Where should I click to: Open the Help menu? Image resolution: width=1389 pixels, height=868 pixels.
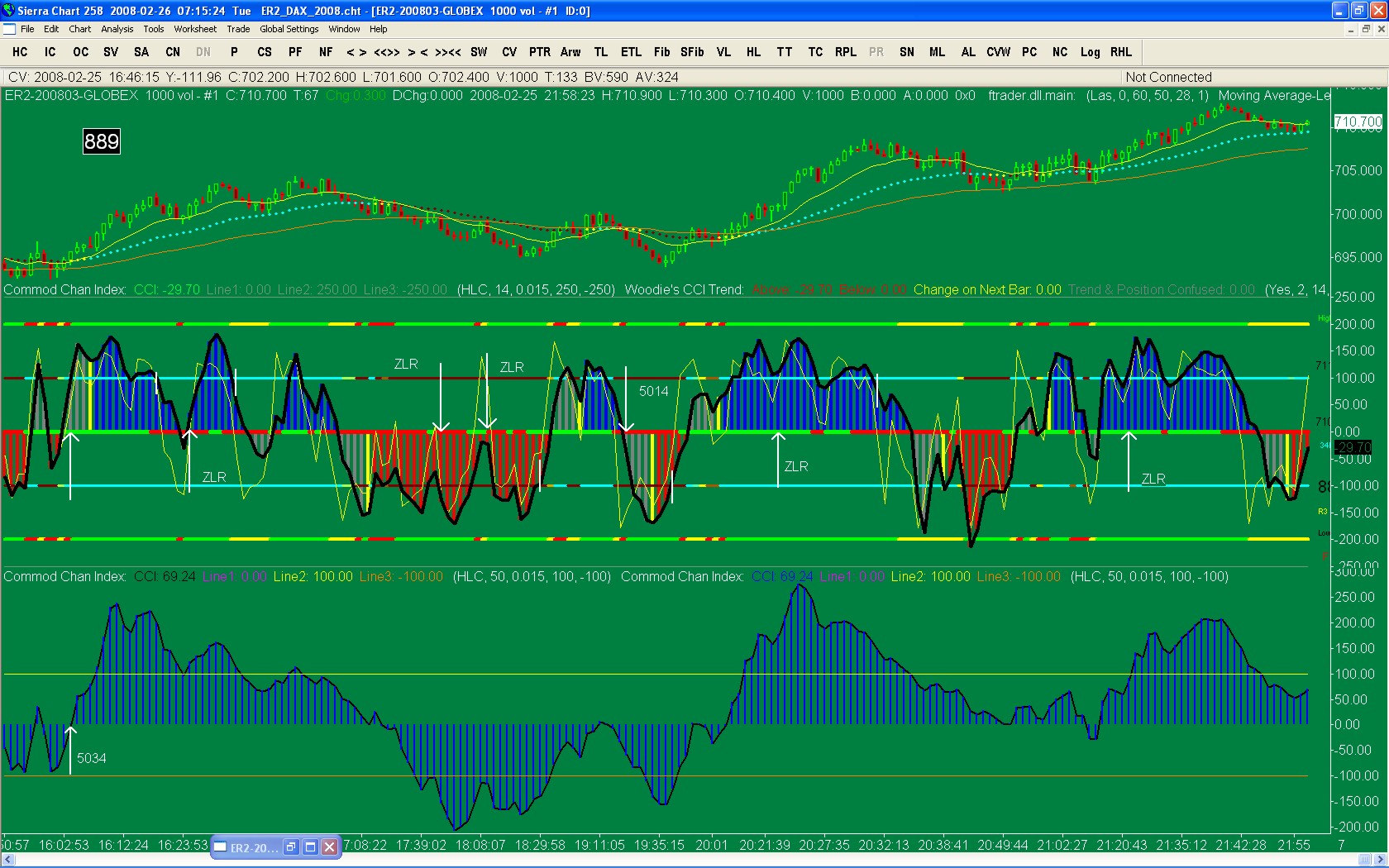click(379, 29)
